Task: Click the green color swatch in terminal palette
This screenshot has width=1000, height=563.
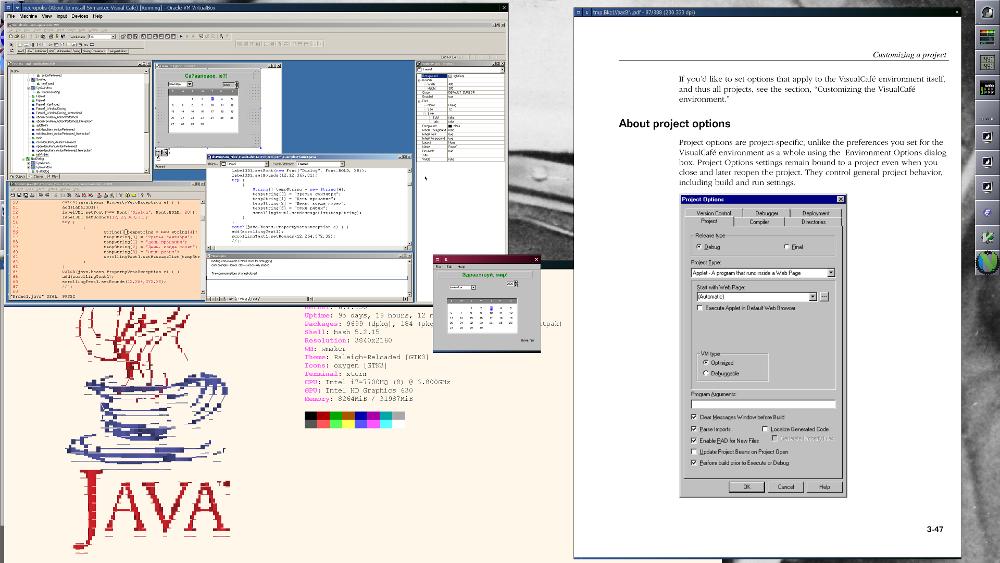Action: click(336, 416)
